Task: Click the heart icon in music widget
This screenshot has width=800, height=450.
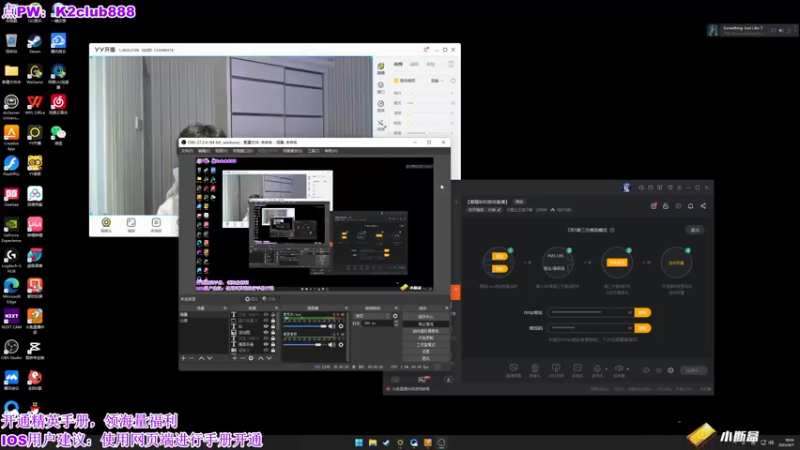Action: click(773, 31)
